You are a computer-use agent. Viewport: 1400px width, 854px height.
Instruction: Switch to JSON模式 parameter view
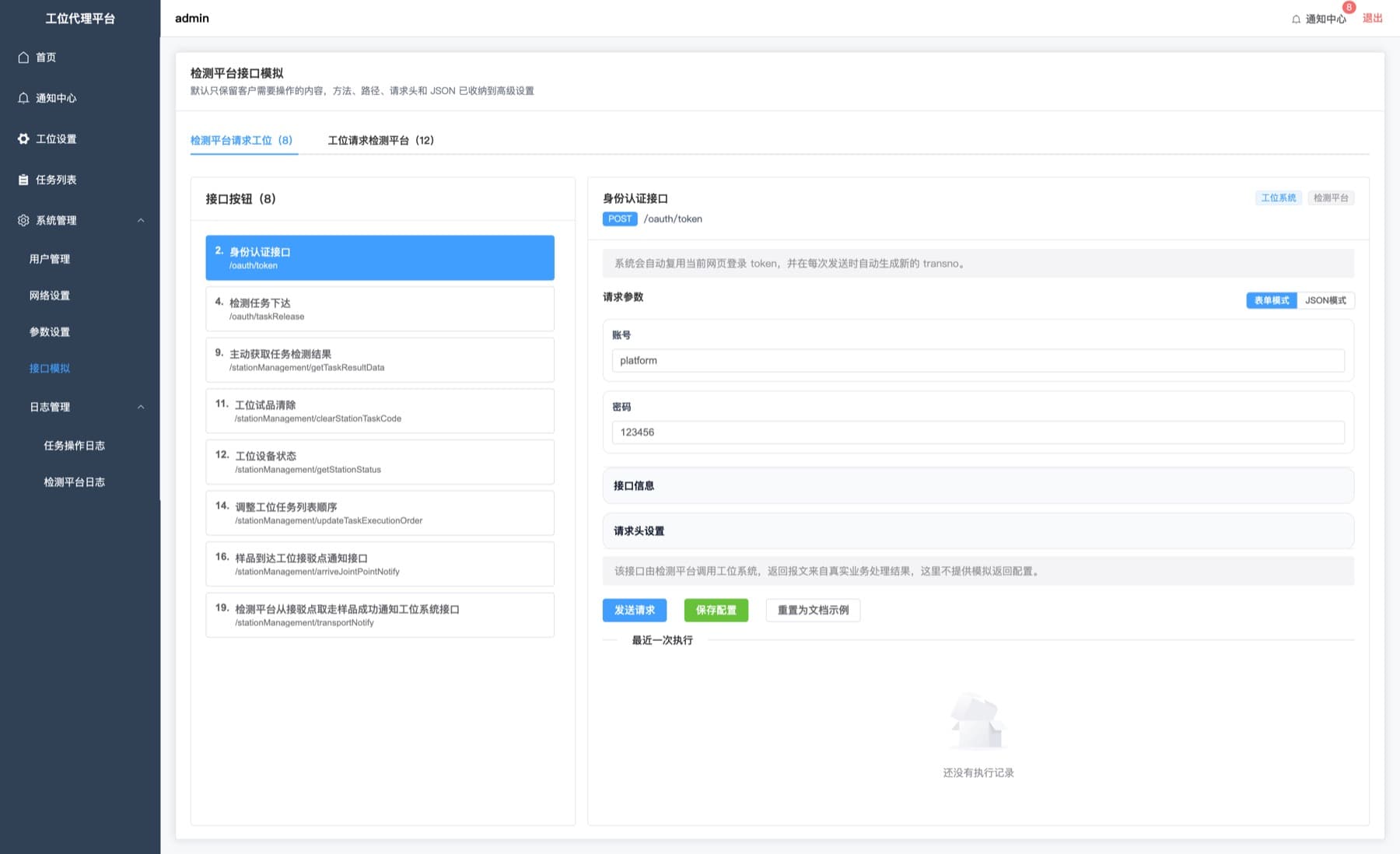click(1325, 300)
